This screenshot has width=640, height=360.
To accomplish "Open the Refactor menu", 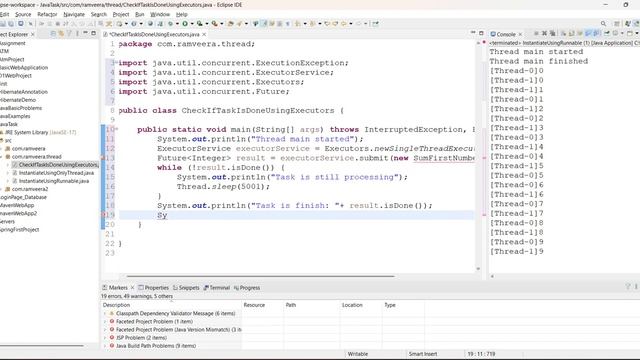I will point(47,14).
